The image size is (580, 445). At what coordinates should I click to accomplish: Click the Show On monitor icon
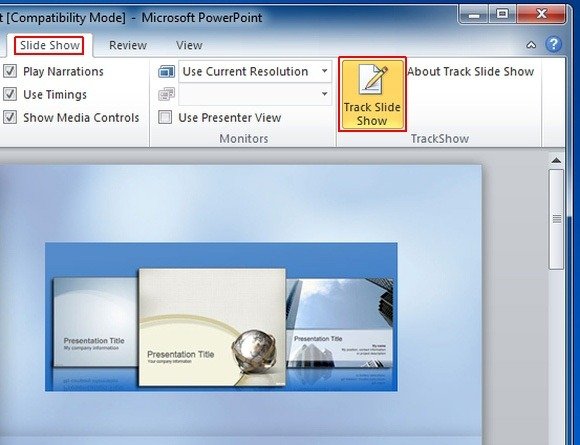click(x=166, y=94)
